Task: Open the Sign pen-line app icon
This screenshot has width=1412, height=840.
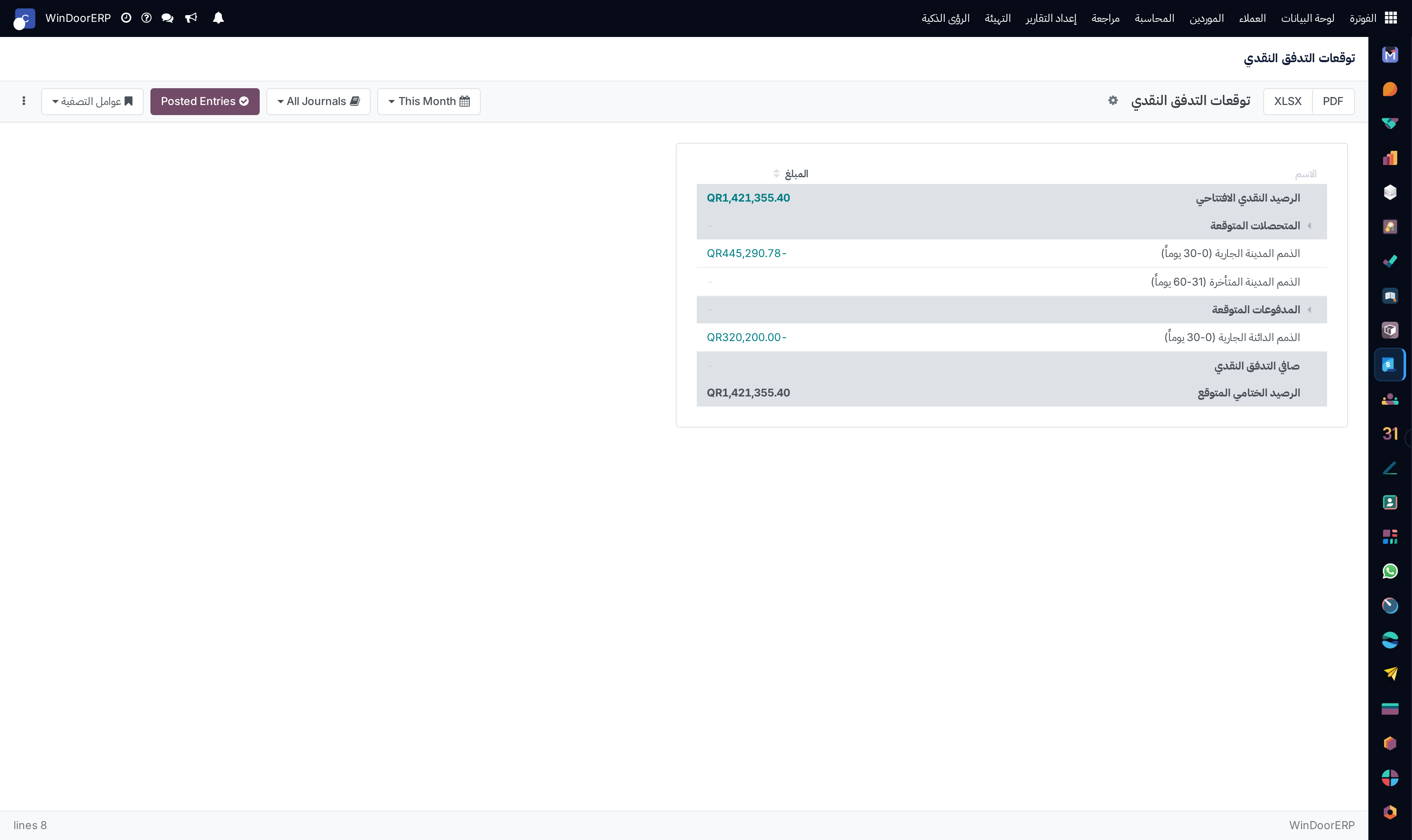Action: [1390, 468]
